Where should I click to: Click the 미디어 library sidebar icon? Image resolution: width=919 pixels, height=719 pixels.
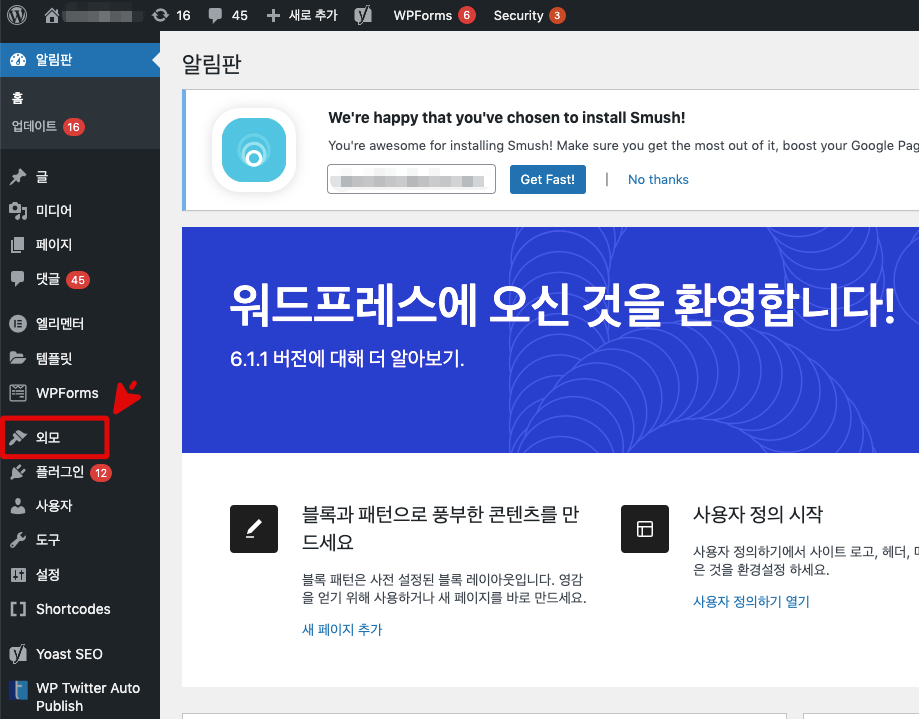click(20, 210)
